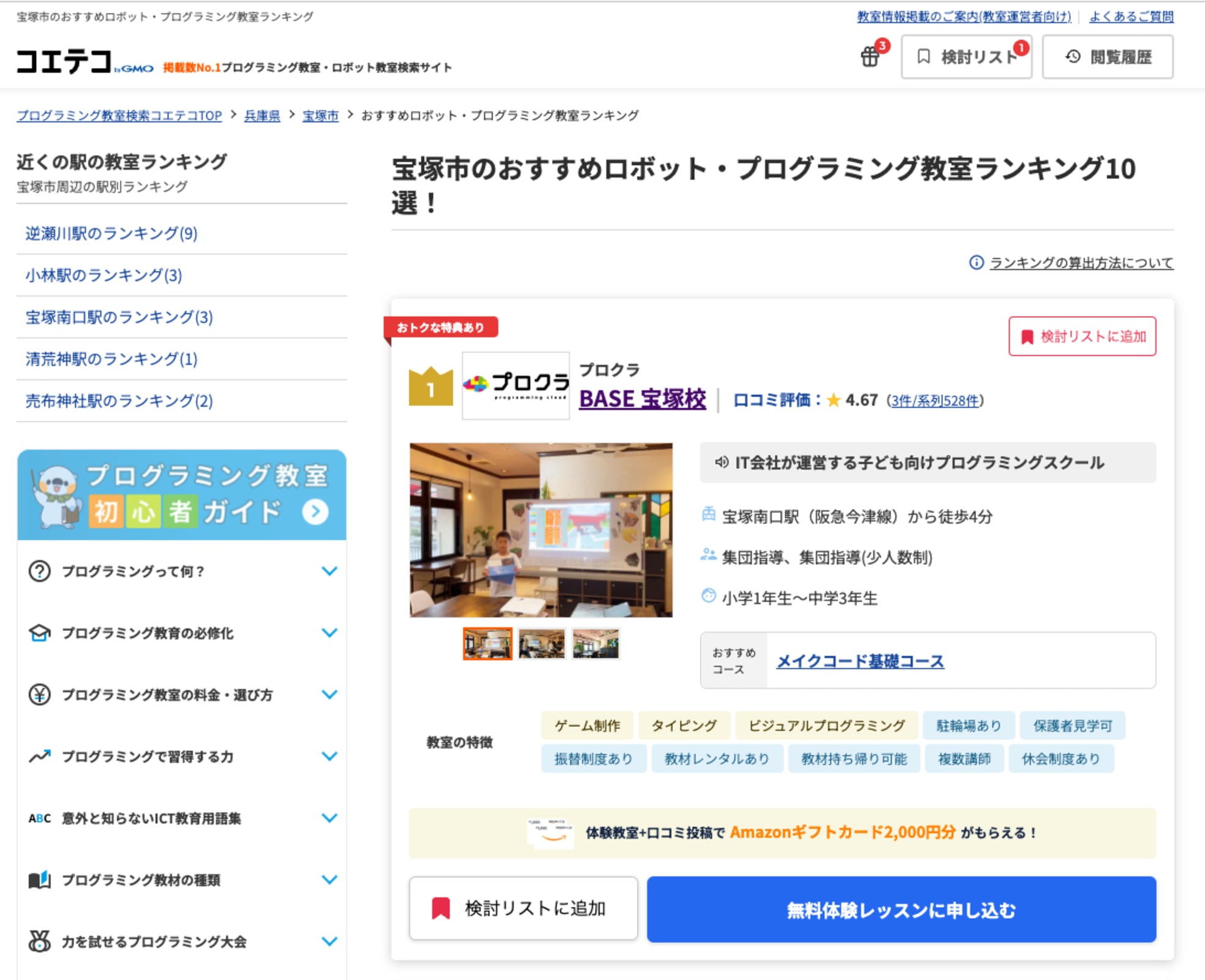Screen dimensions: 1205x980
Task: Click 無料体験レッスンに申し込む button
Action: pyautogui.click(x=901, y=910)
